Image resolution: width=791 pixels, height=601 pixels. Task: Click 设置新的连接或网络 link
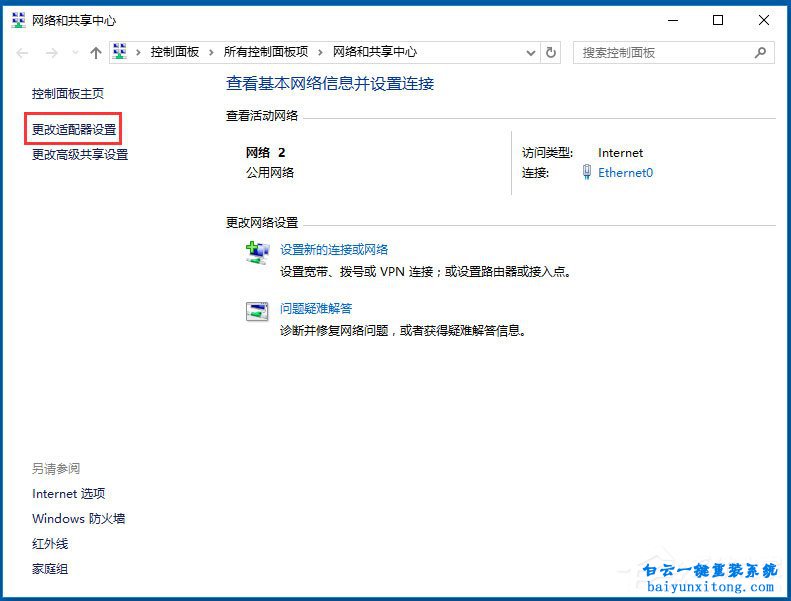point(334,249)
